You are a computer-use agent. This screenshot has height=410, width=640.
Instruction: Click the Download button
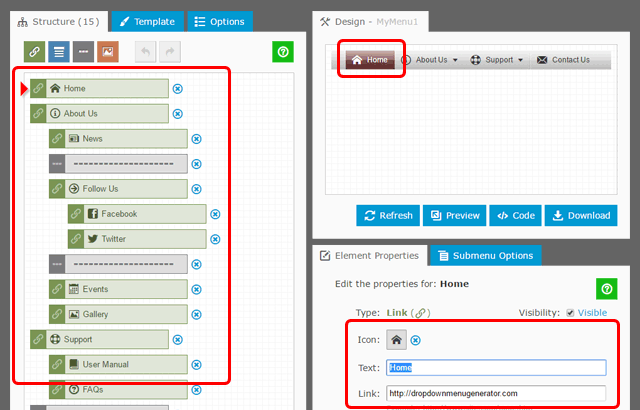(x=581, y=215)
